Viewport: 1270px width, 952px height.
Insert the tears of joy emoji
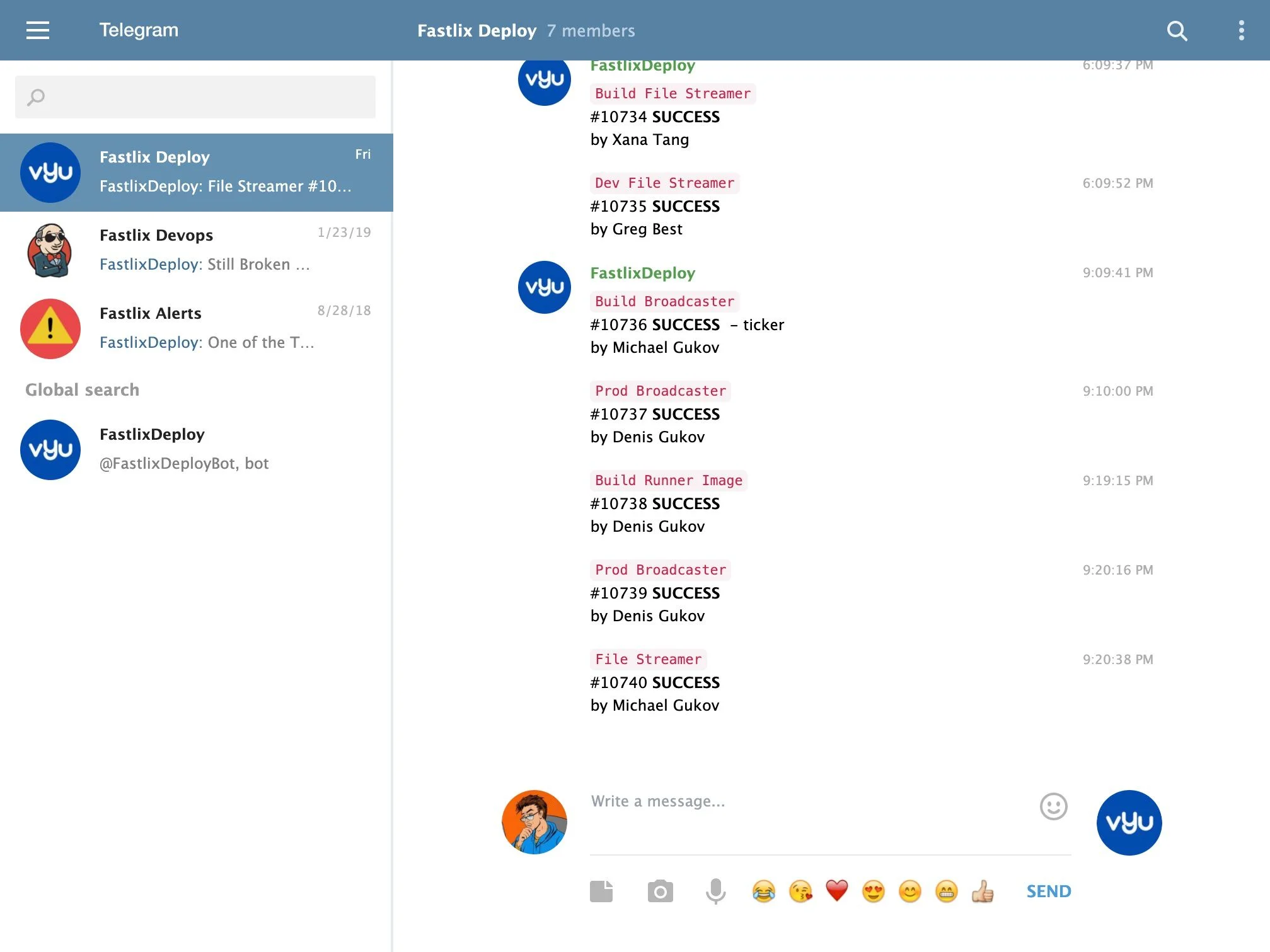763,891
